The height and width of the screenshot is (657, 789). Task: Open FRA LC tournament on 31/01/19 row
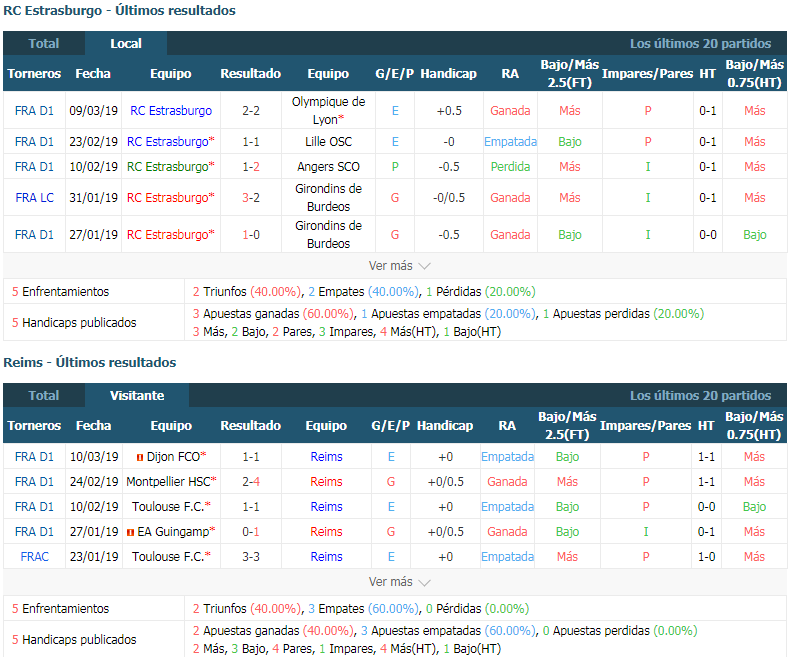[34, 198]
